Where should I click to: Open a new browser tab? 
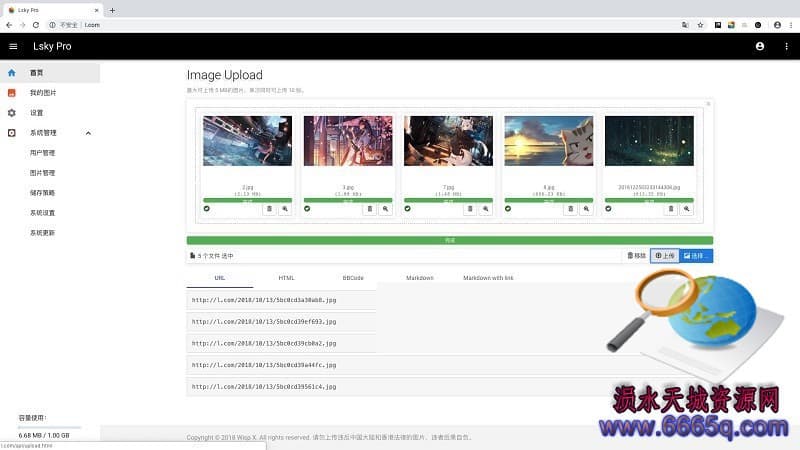click(x=112, y=10)
